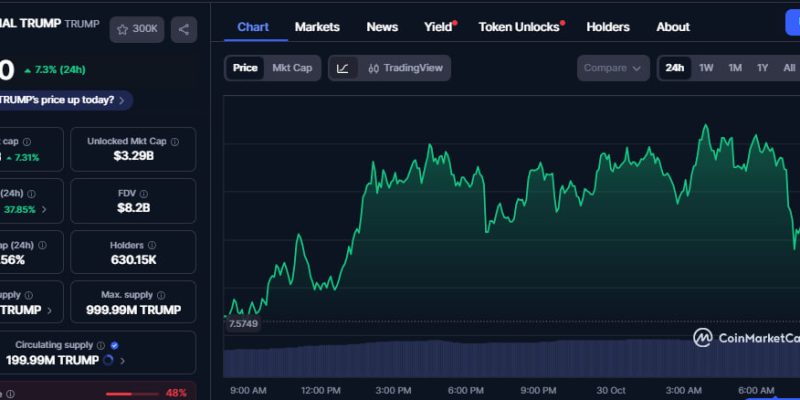Click the verified badge by Circulating supply
Image resolution: width=800 pixels, height=400 pixels.
point(114,345)
